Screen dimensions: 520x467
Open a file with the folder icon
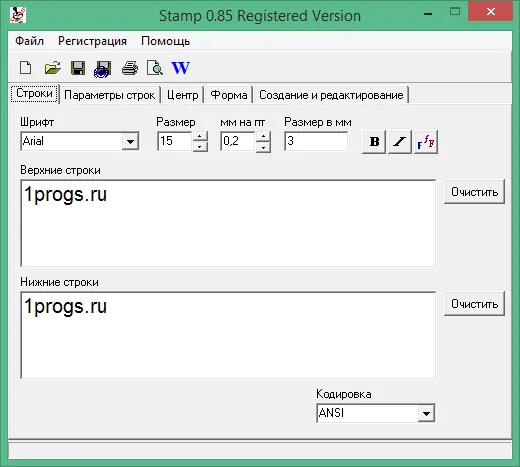tap(52, 68)
